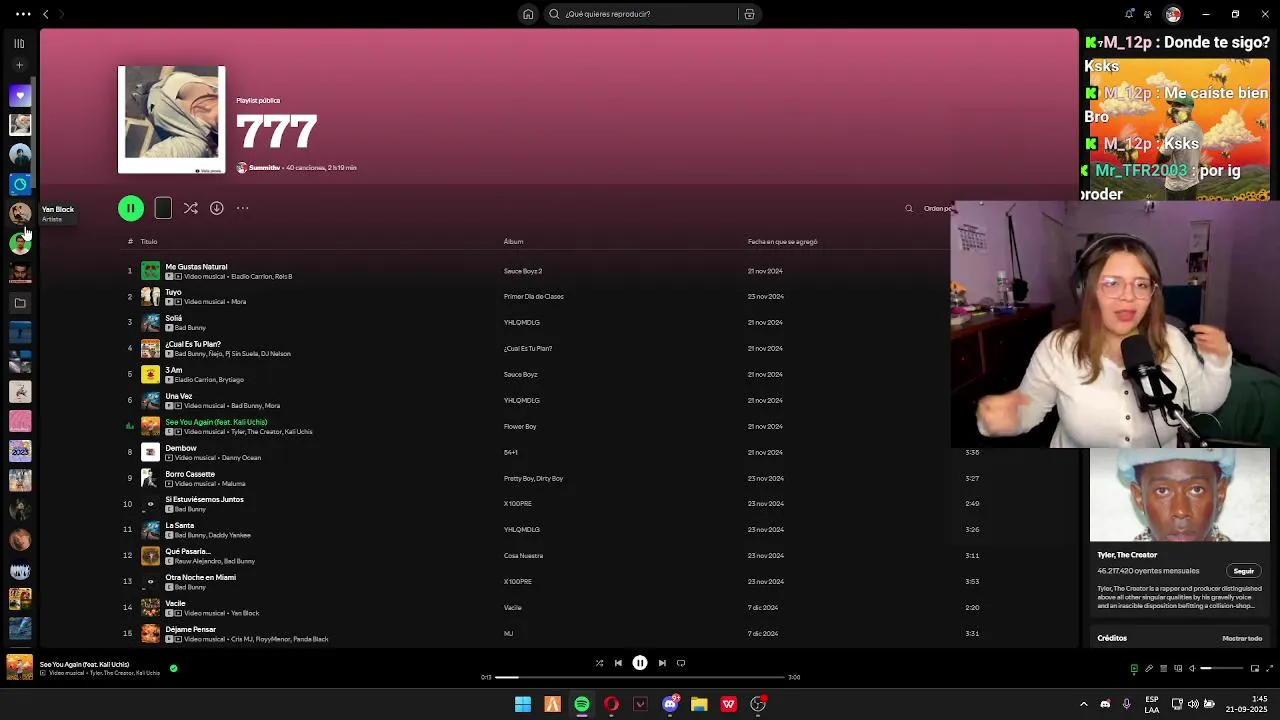1280x720 pixels.
Task: Open the user profile avatar menu
Action: pyautogui.click(x=1173, y=14)
